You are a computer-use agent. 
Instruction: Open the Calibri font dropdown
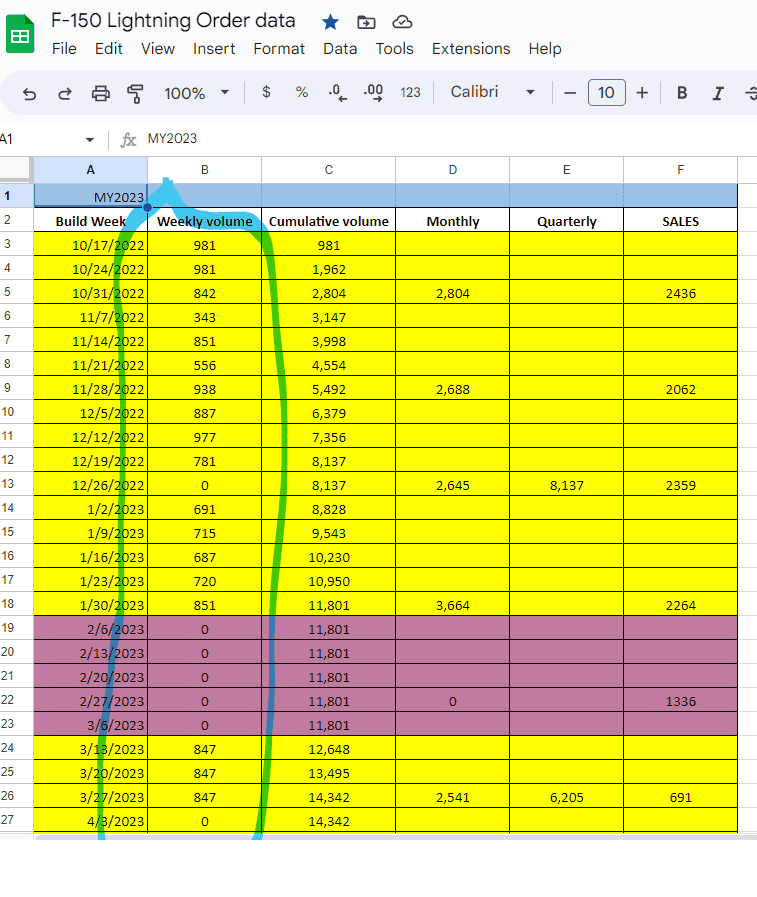coord(493,92)
